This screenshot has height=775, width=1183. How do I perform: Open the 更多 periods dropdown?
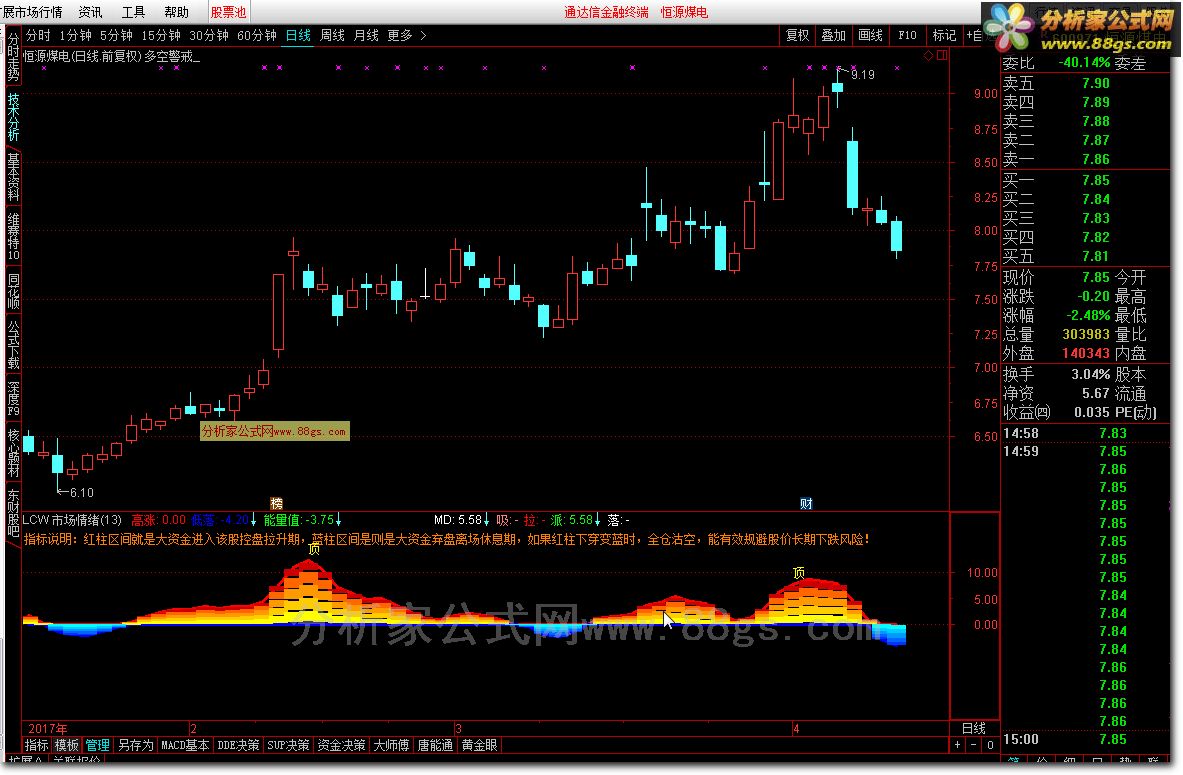coord(400,35)
